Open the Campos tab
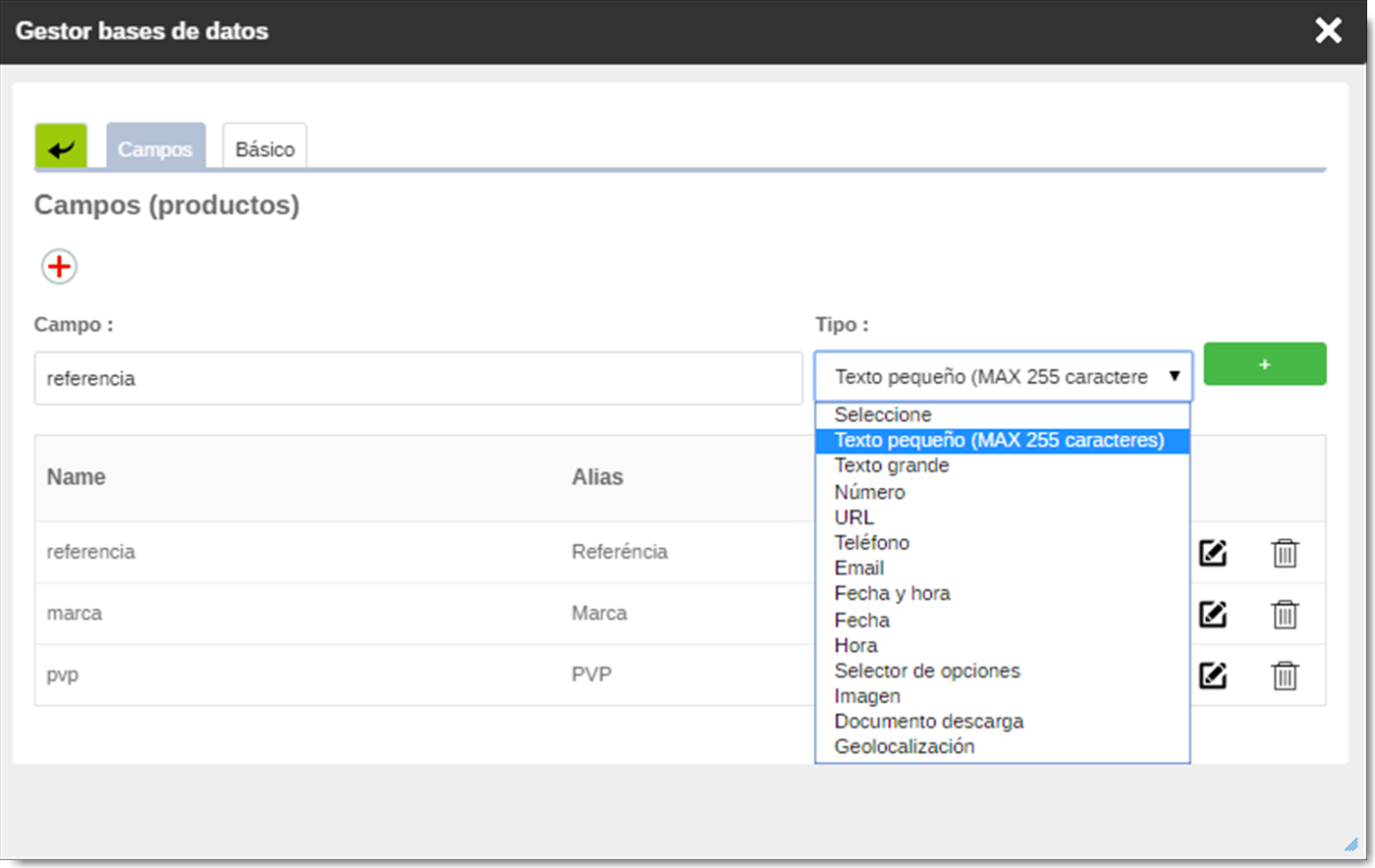 (155, 148)
